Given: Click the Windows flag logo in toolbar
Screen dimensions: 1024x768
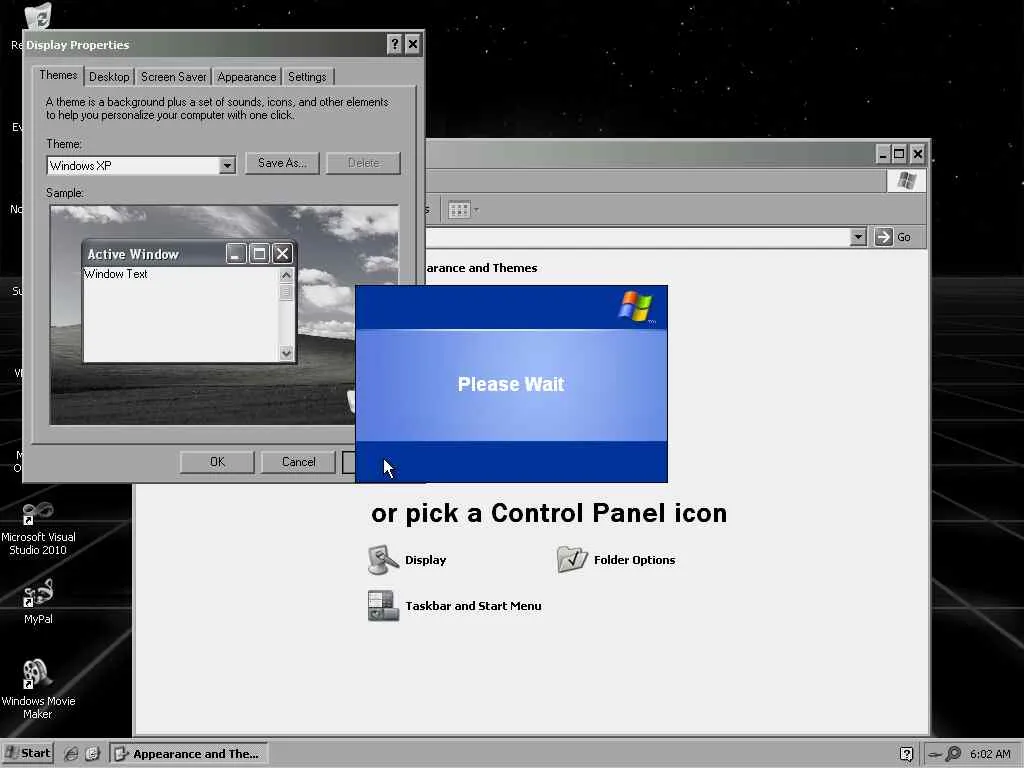Looking at the screenshot, I should pos(906,180).
